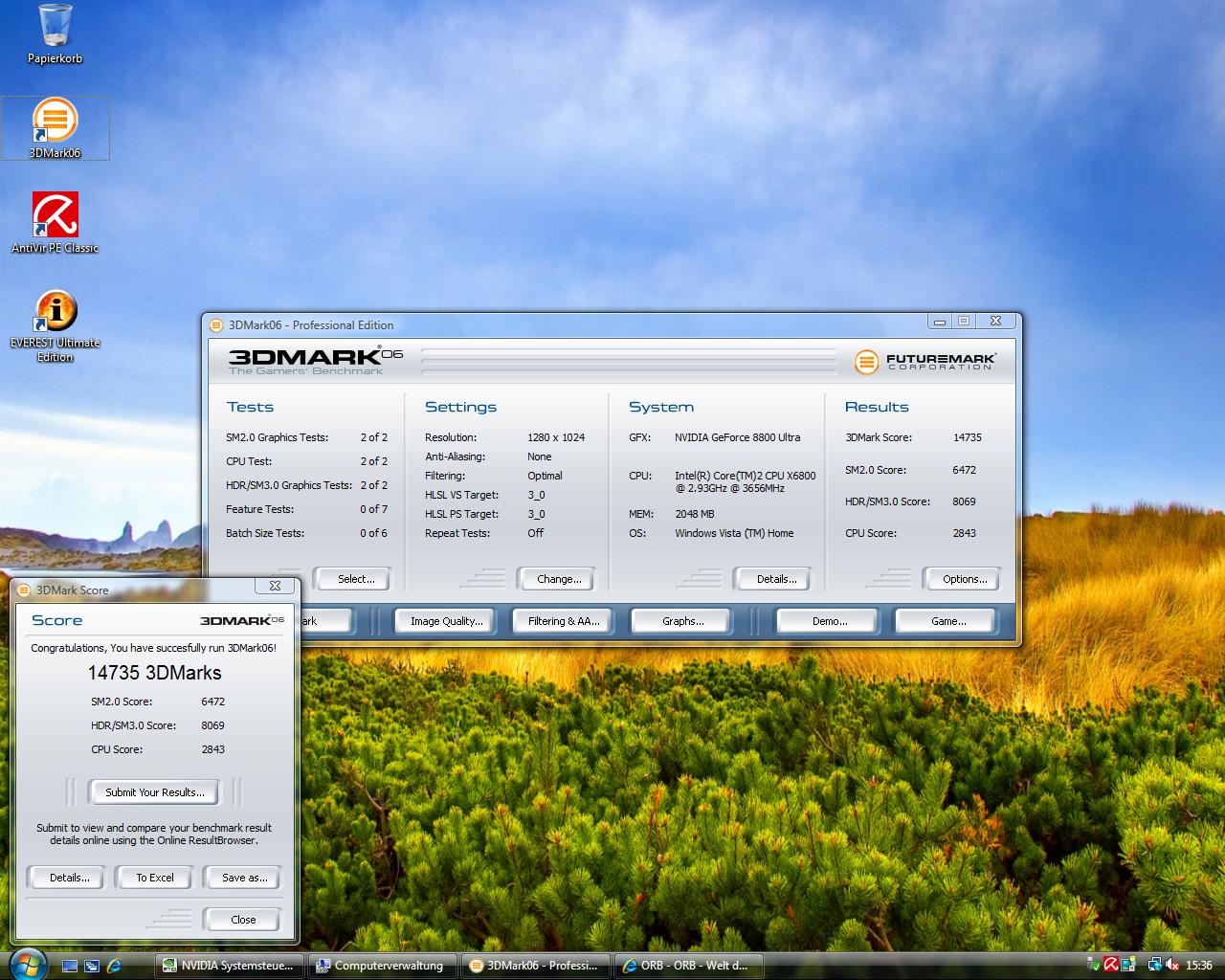1225x980 pixels.
Task: Click the Futuremark Corporation logo
Action: (x=924, y=361)
